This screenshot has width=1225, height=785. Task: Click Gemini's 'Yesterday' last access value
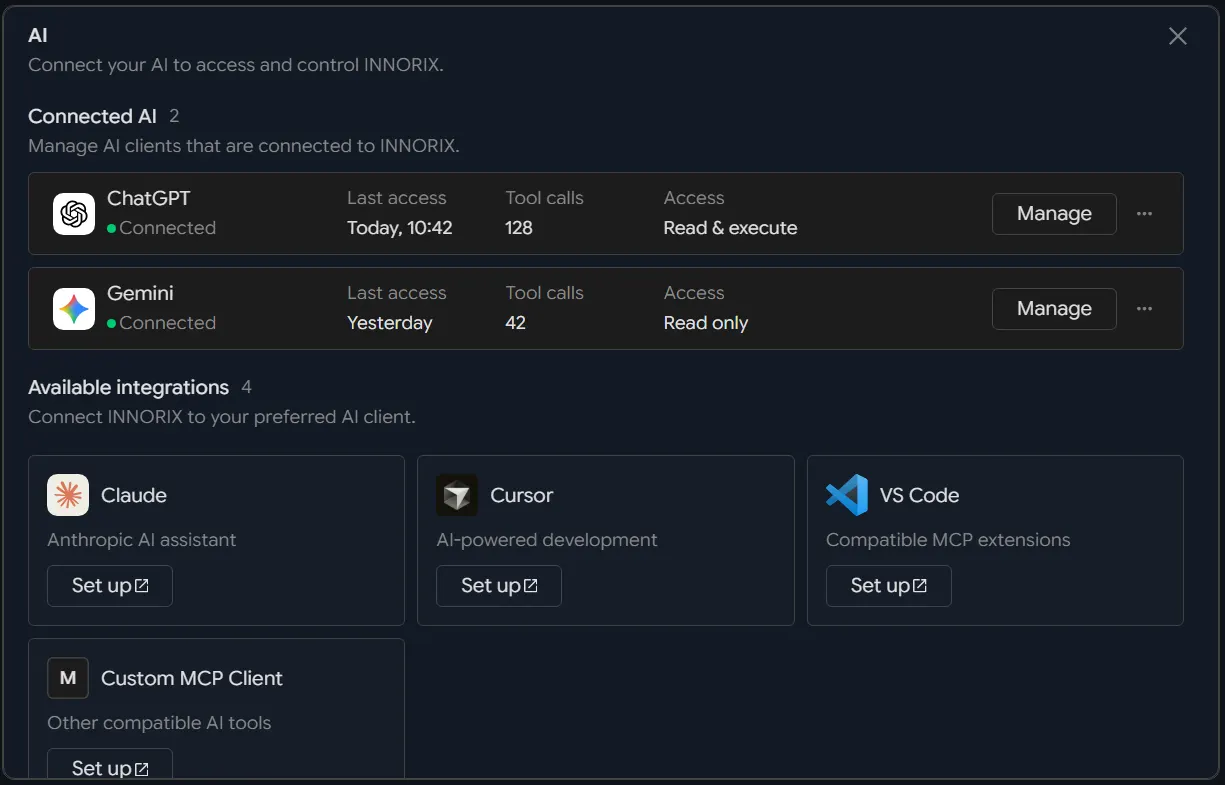coord(390,323)
